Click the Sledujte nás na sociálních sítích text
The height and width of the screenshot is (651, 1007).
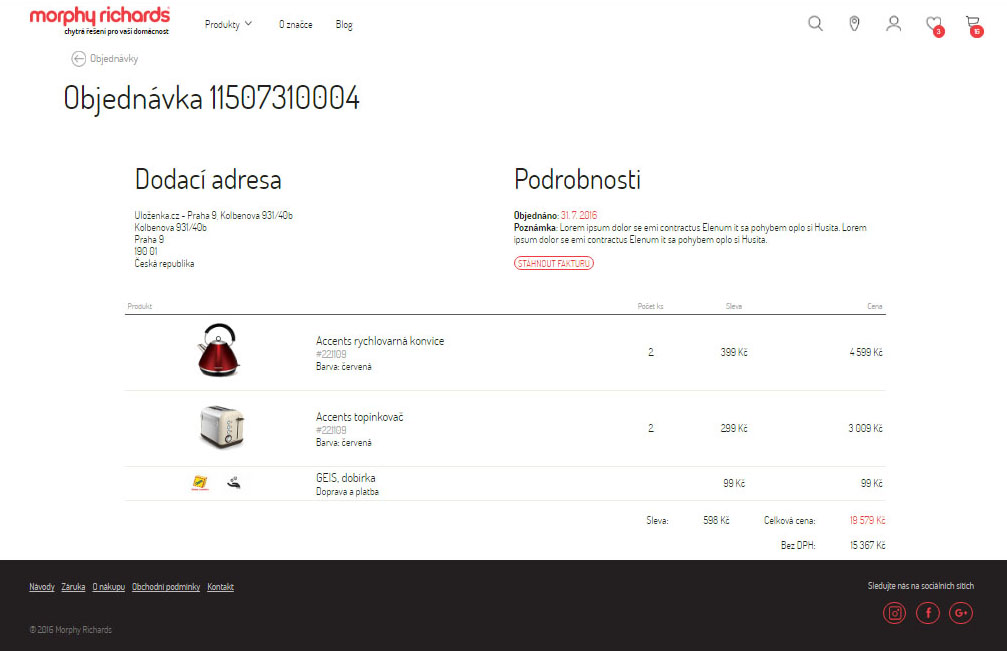point(920,586)
